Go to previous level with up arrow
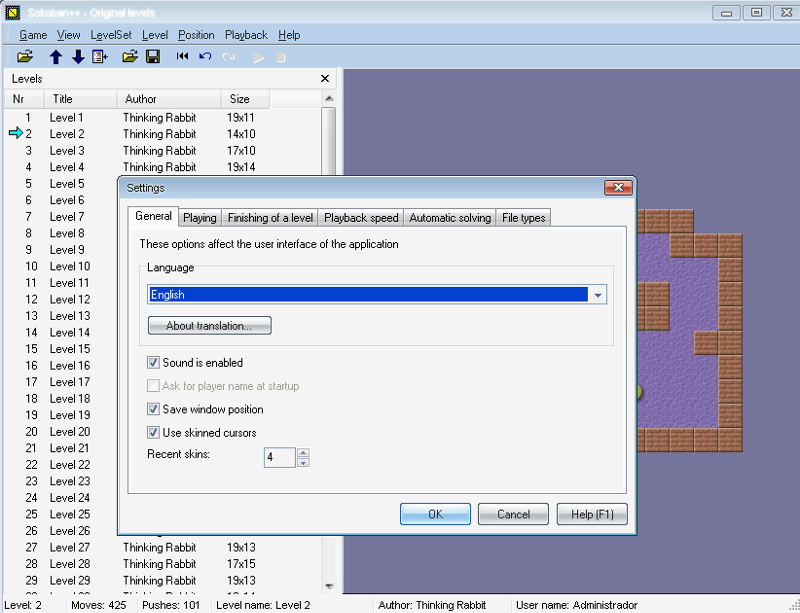 (x=56, y=57)
